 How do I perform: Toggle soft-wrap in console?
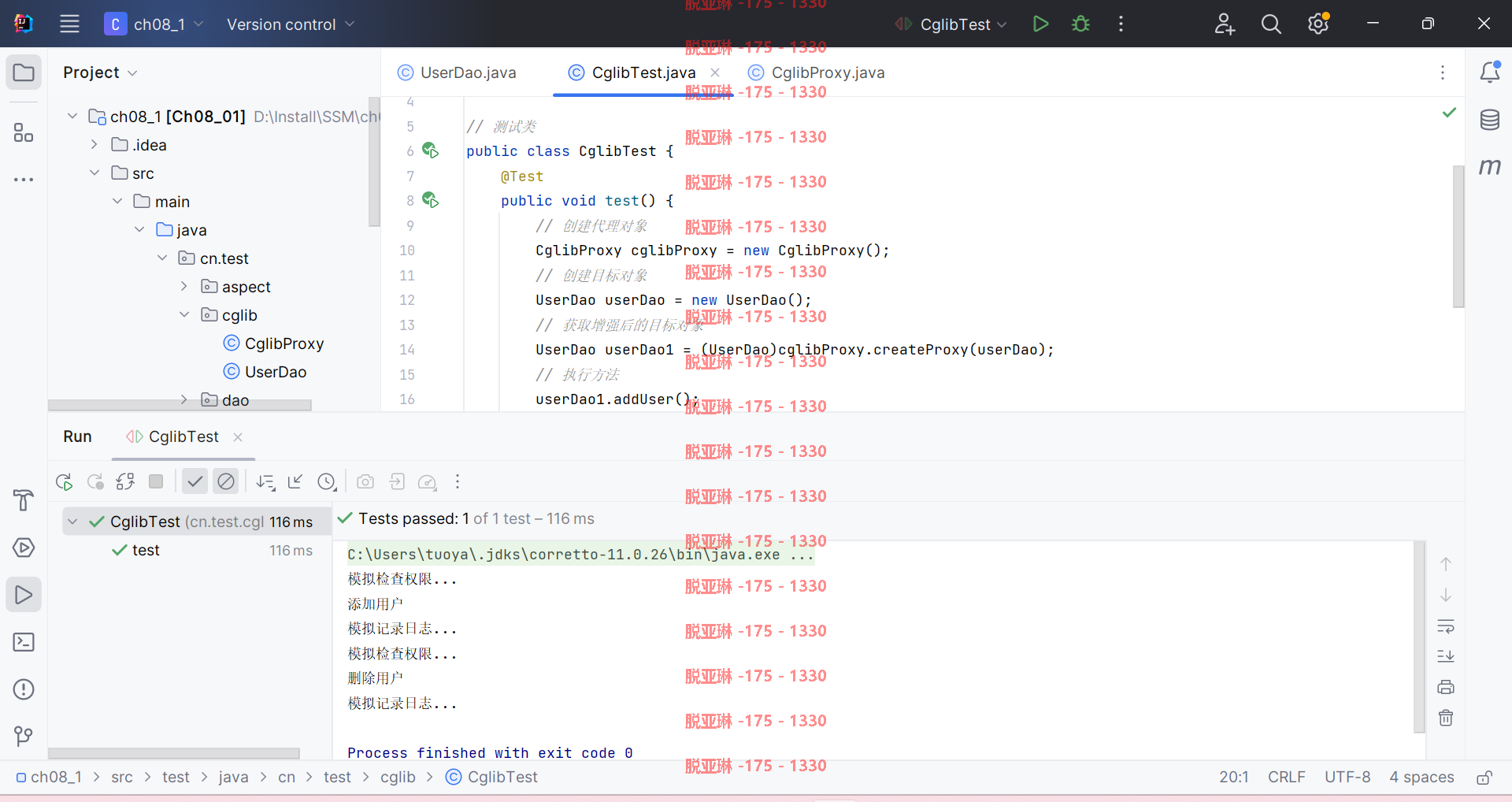(x=1446, y=626)
